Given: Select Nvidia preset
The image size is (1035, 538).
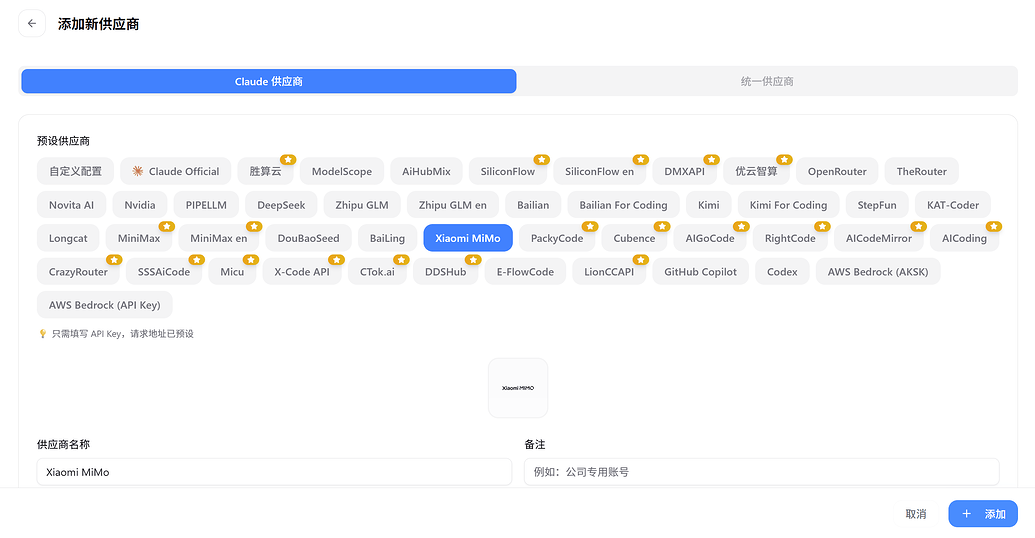Looking at the screenshot, I should (140, 205).
